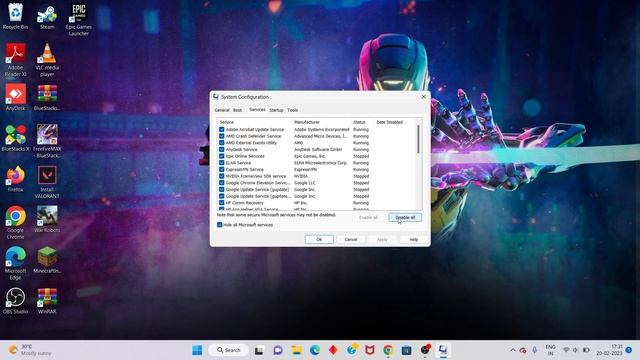The height and width of the screenshot is (360, 640).
Task: Select the OBS Studio desktop icon
Action: point(16,300)
